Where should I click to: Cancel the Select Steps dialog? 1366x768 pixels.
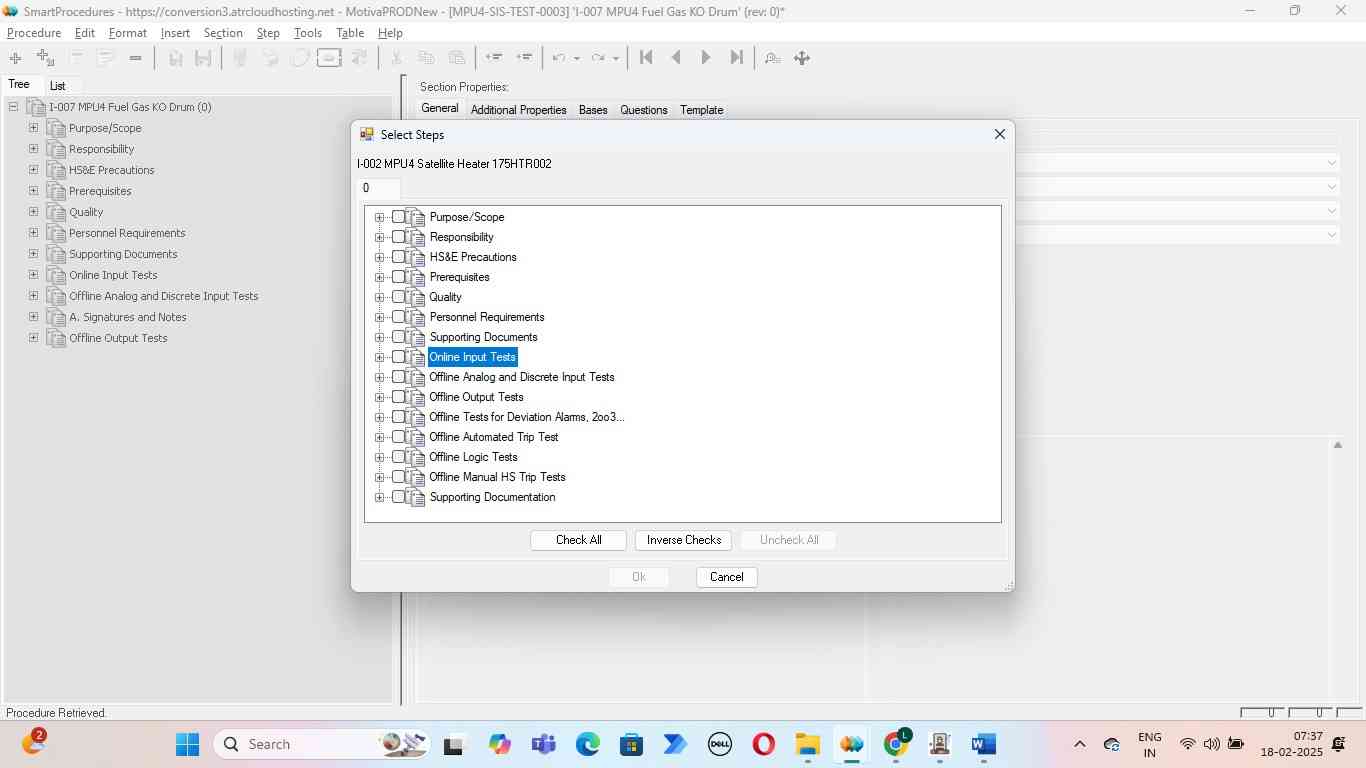[x=727, y=577]
